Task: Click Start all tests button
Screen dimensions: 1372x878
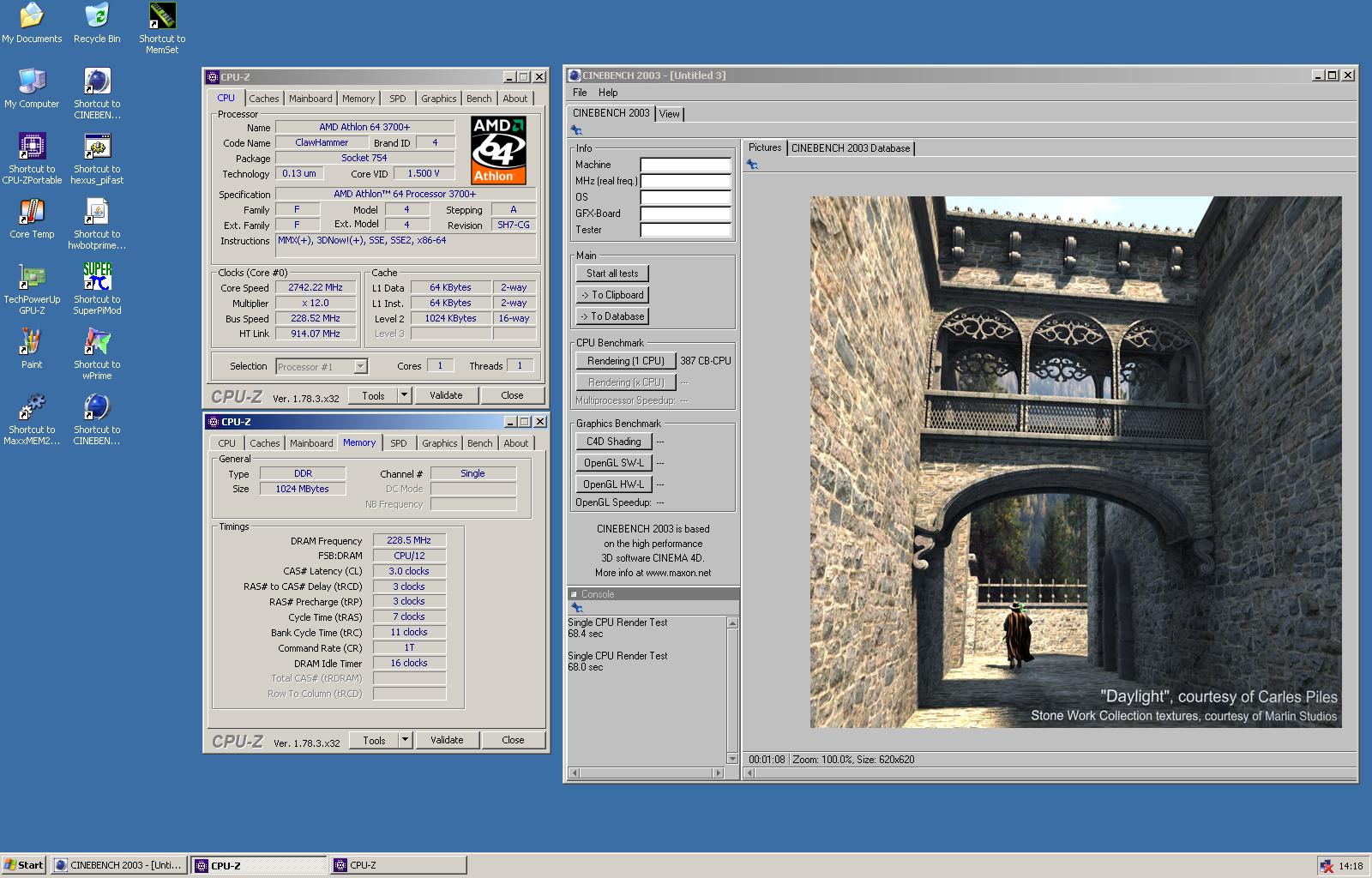Action: click(x=612, y=274)
